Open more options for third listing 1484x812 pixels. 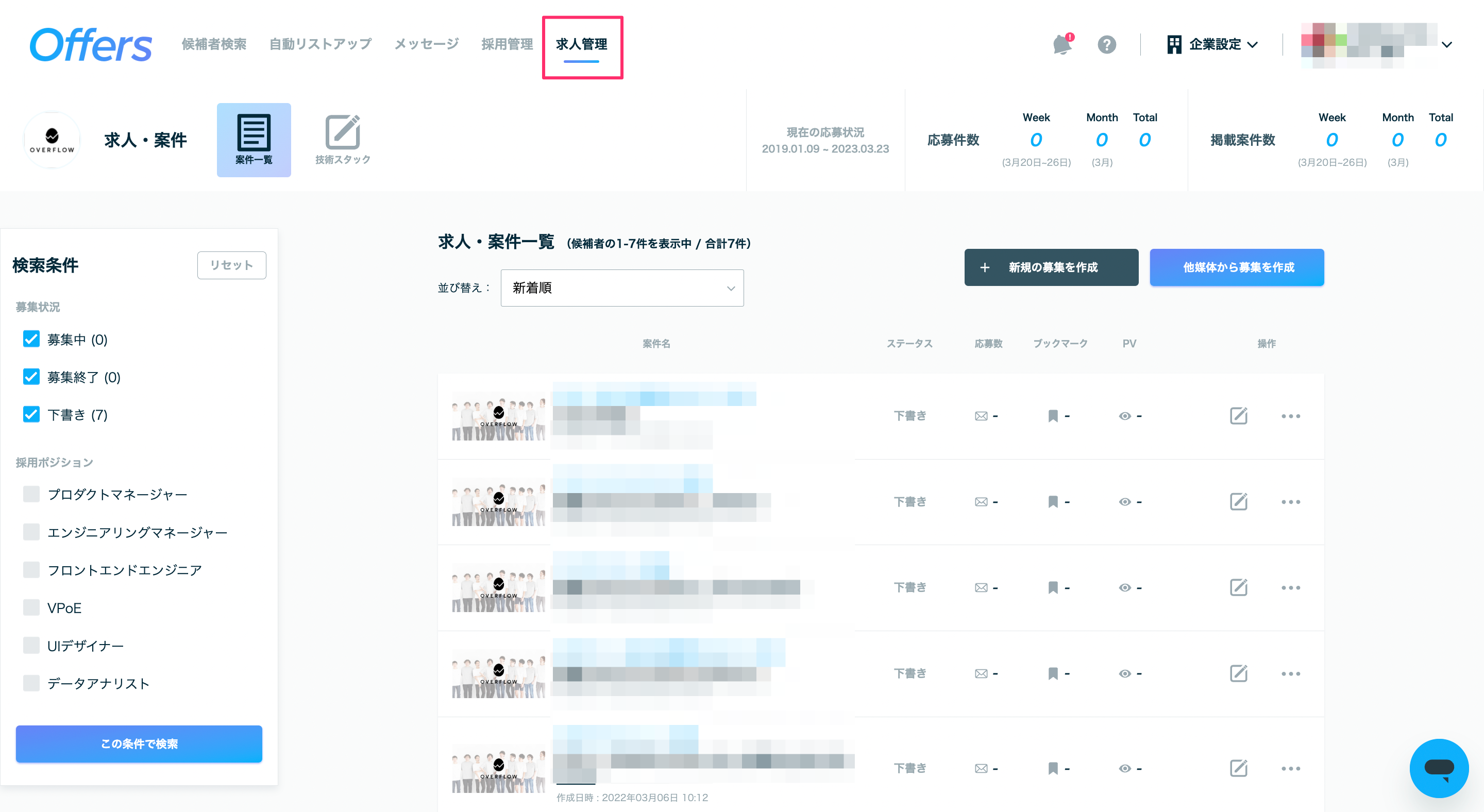click(x=1290, y=587)
